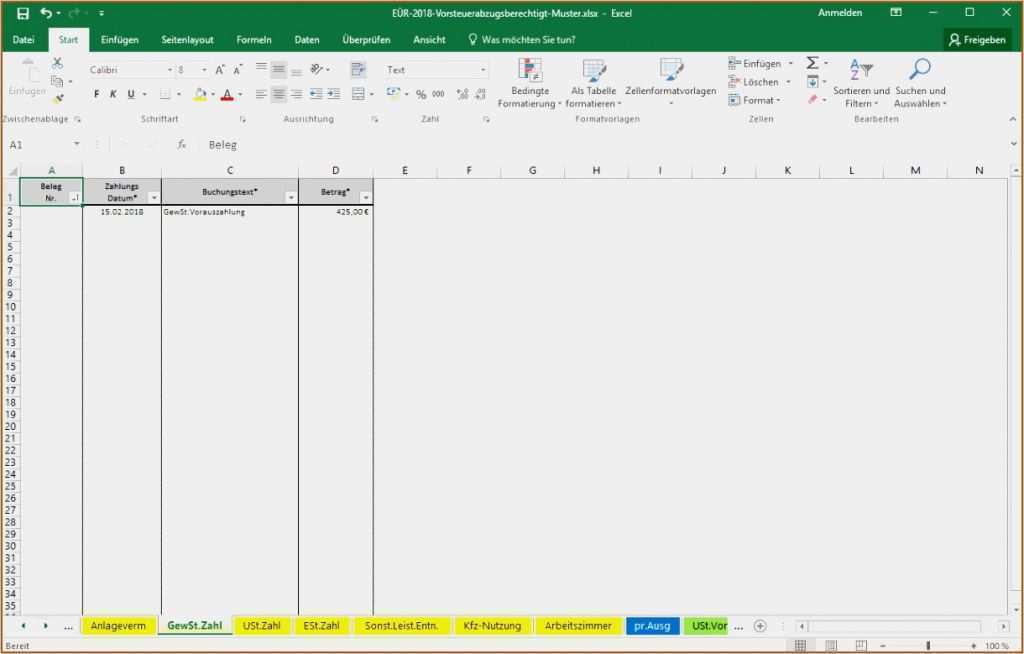Click the Freigeben button
1024x654 pixels.
[978, 40]
